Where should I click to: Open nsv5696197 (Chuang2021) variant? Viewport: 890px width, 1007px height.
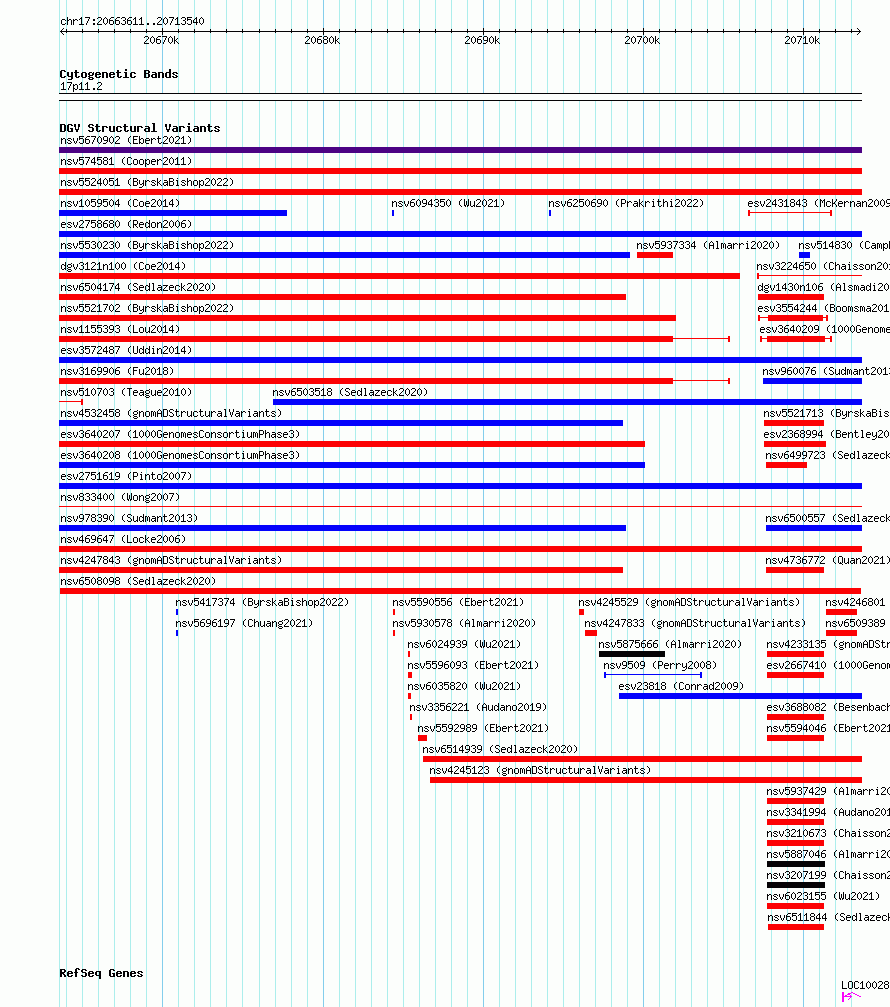[x=244, y=623]
